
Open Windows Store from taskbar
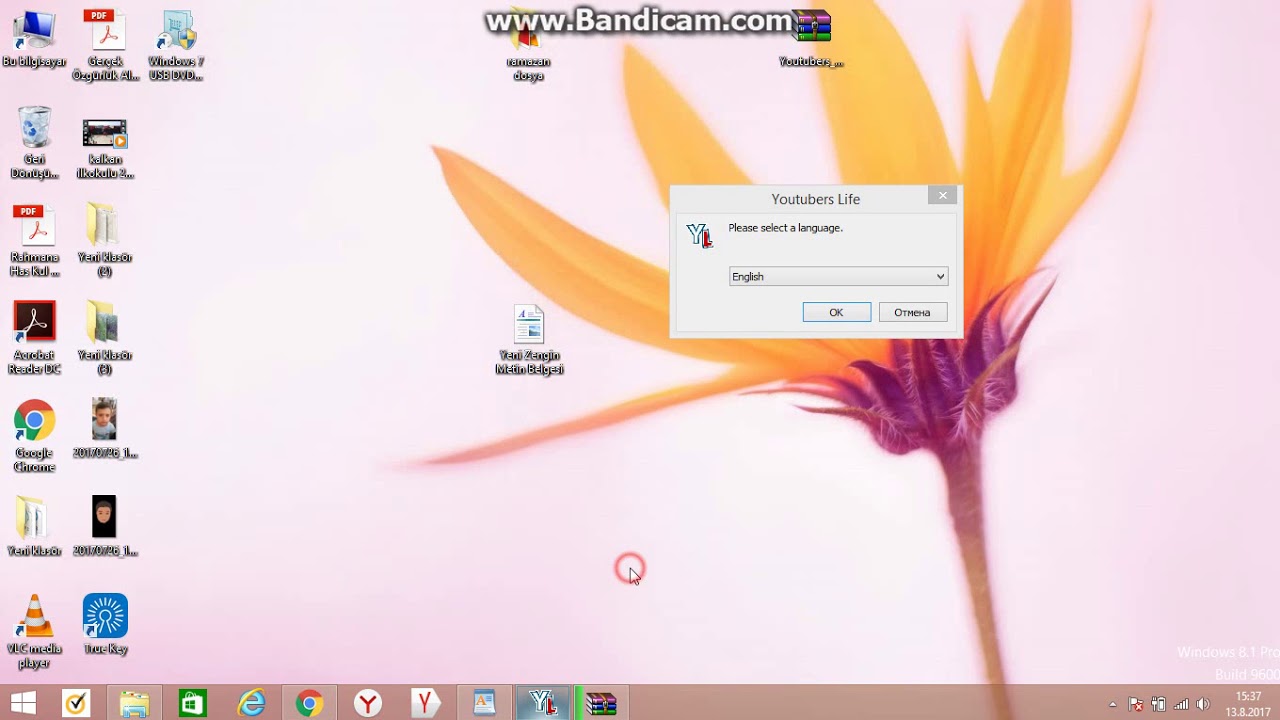pos(192,703)
